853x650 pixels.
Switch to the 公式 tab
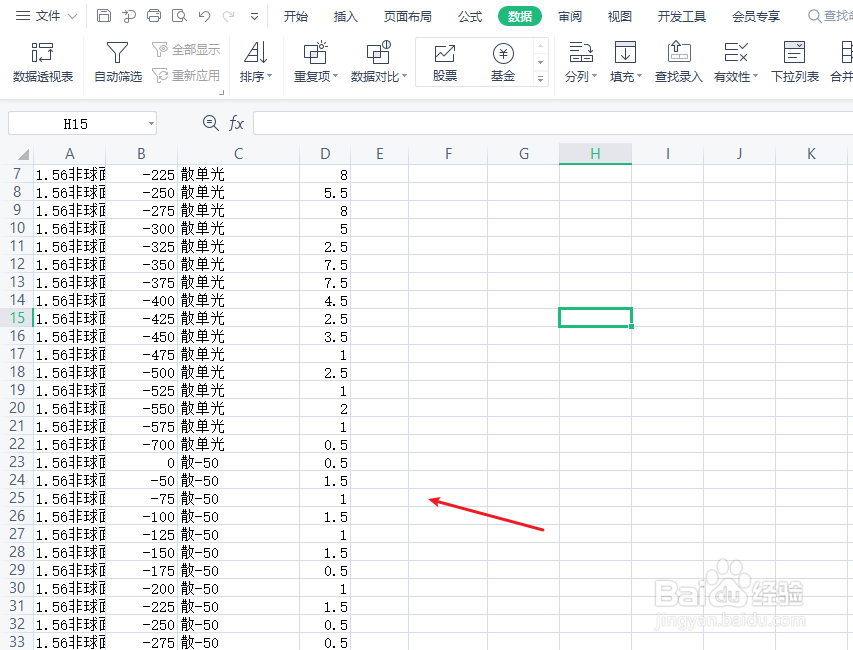point(469,17)
